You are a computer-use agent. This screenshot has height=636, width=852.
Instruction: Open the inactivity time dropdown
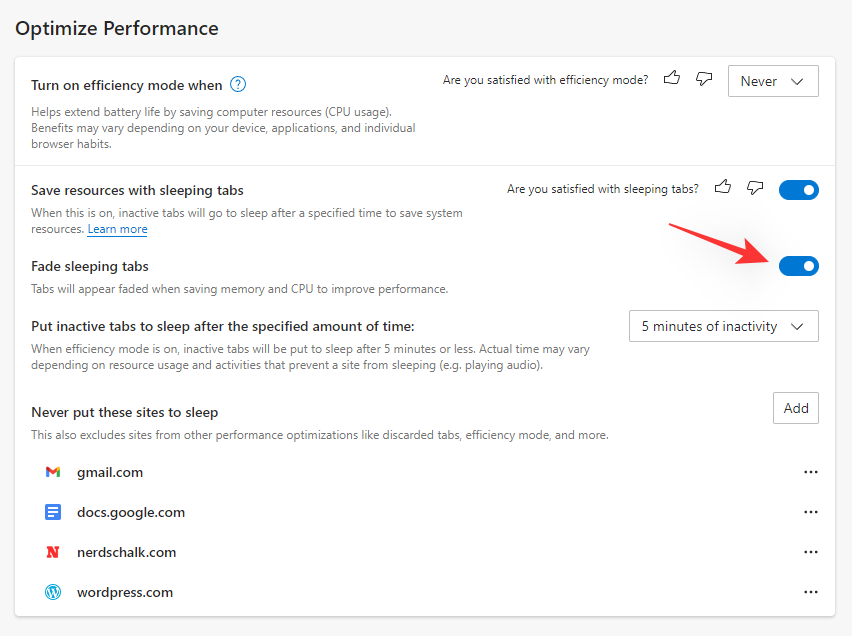tap(723, 325)
